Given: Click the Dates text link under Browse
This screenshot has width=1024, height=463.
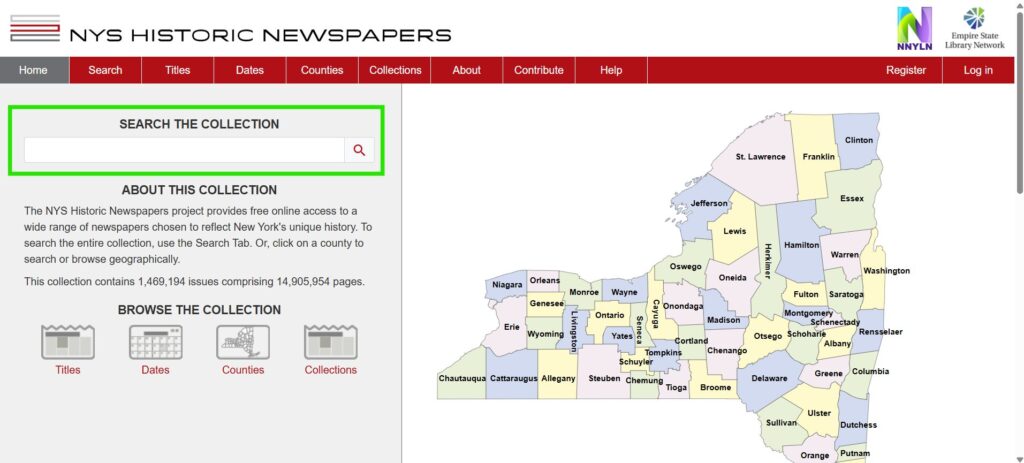Looking at the screenshot, I should [x=155, y=370].
